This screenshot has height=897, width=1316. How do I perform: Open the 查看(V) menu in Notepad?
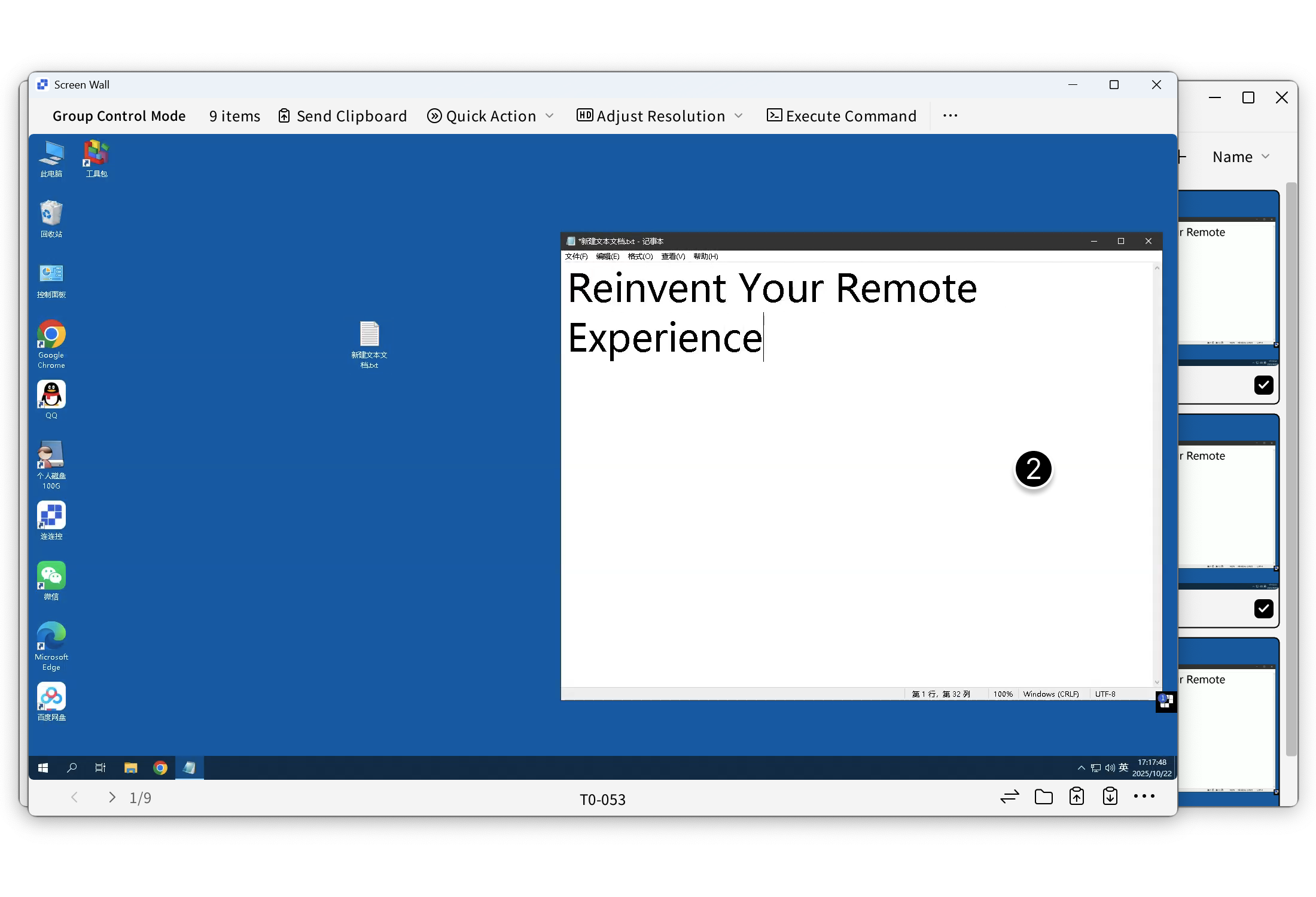[672, 256]
